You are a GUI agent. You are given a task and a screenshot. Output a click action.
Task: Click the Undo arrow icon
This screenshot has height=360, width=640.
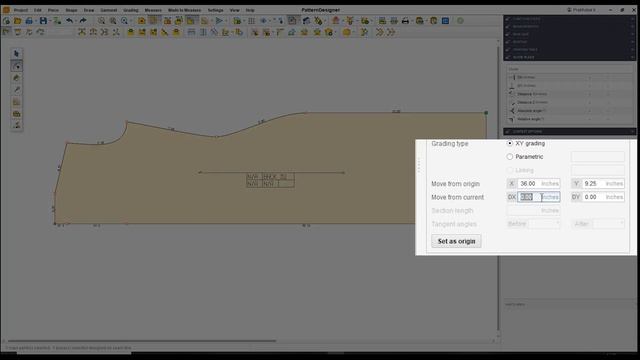[x=70, y=21]
